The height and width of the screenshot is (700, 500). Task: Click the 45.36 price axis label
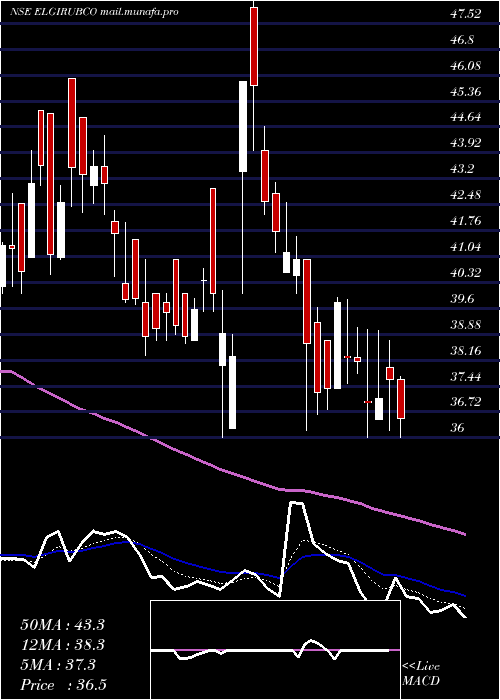coord(466,92)
